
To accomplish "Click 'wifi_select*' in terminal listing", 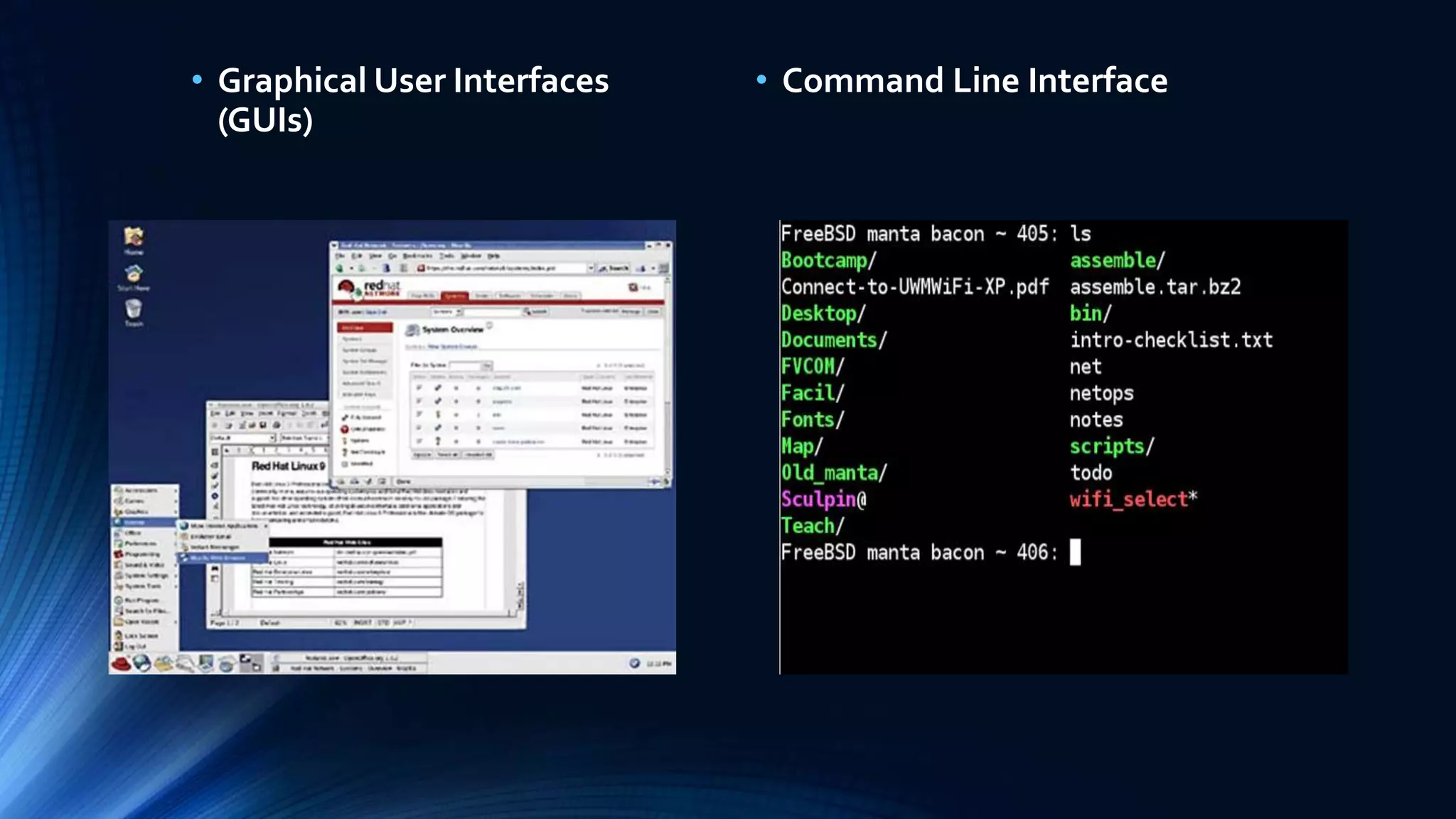I will pyautogui.click(x=1134, y=499).
